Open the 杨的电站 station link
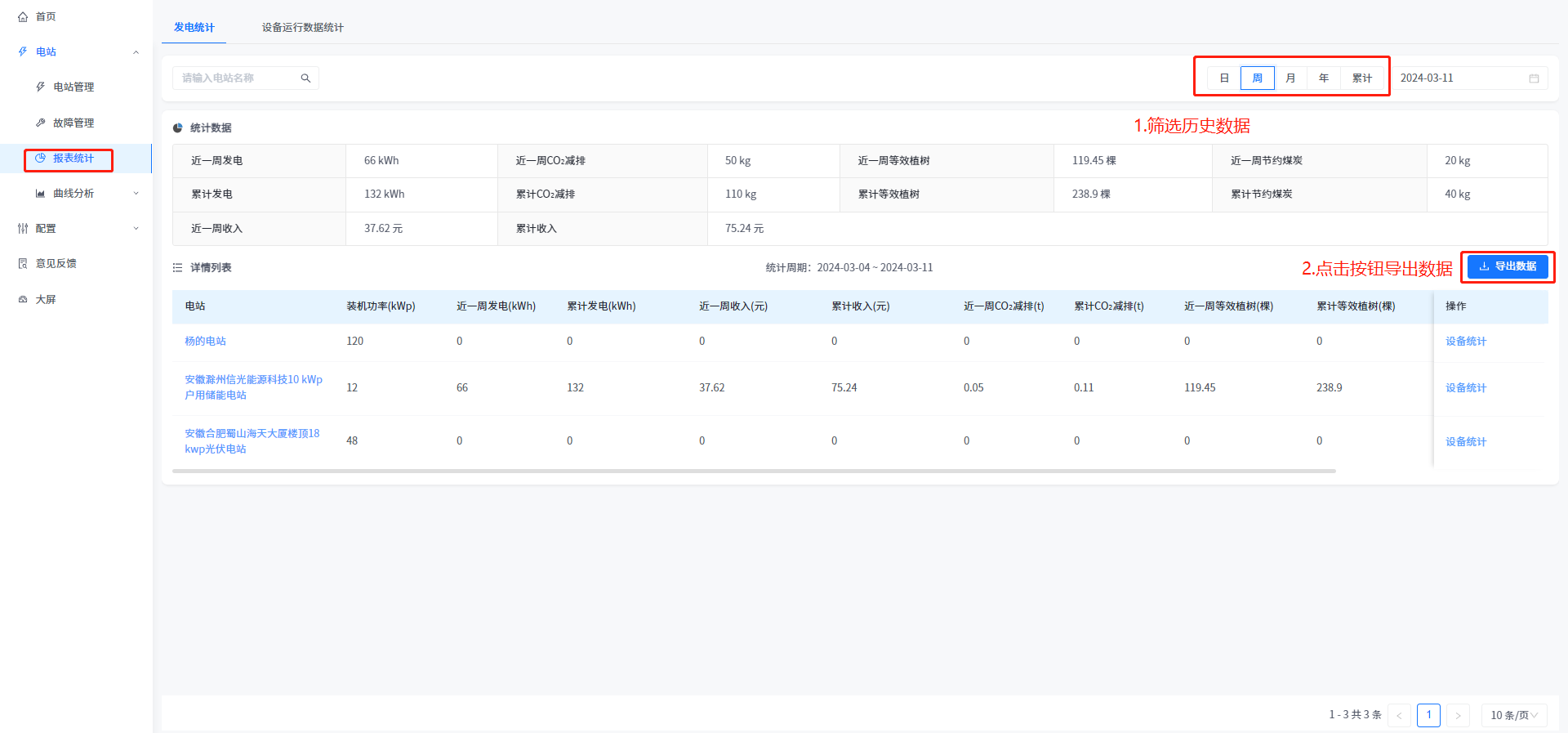This screenshot has width=1568, height=733. (x=205, y=341)
